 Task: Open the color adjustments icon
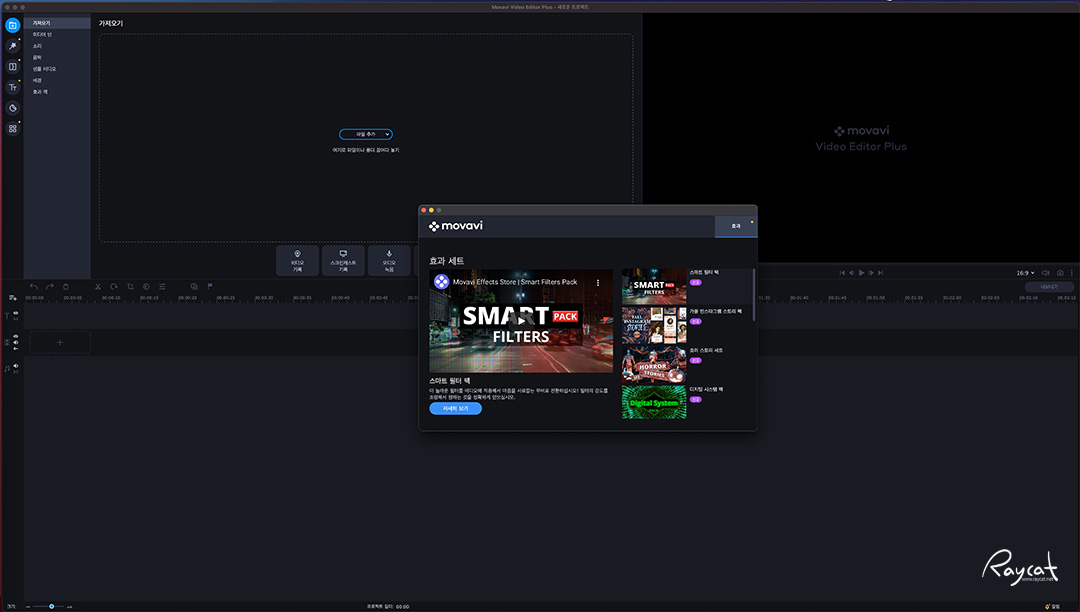click(146, 286)
